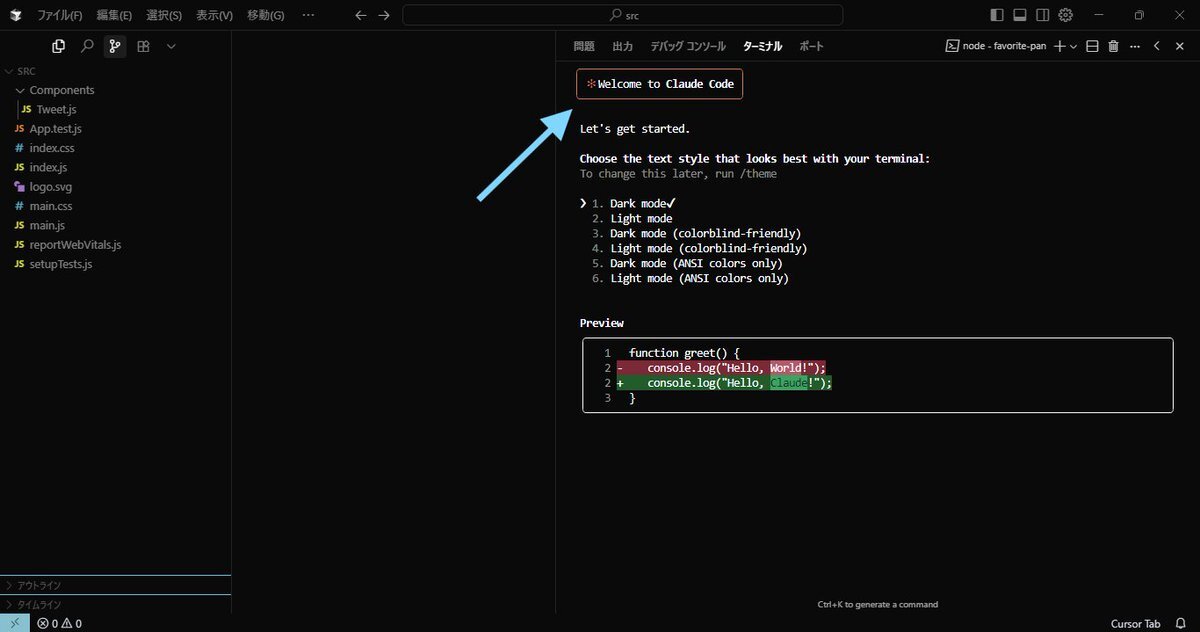Split the terminal
This screenshot has width=1200, height=632.
[x=1092, y=46]
